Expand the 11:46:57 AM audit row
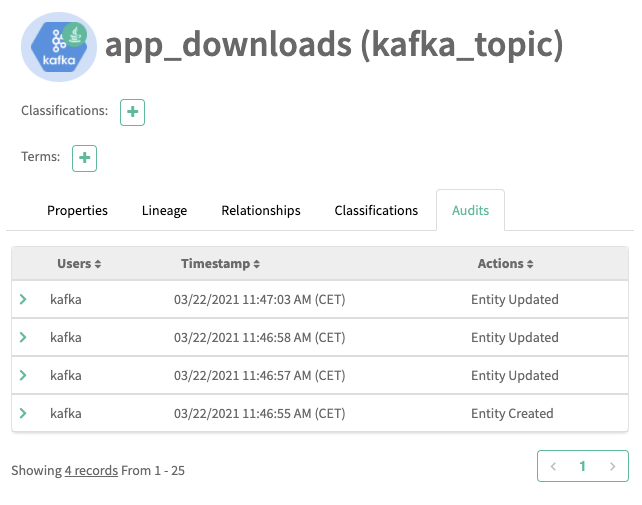The image size is (642, 505). click(x=23, y=375)
